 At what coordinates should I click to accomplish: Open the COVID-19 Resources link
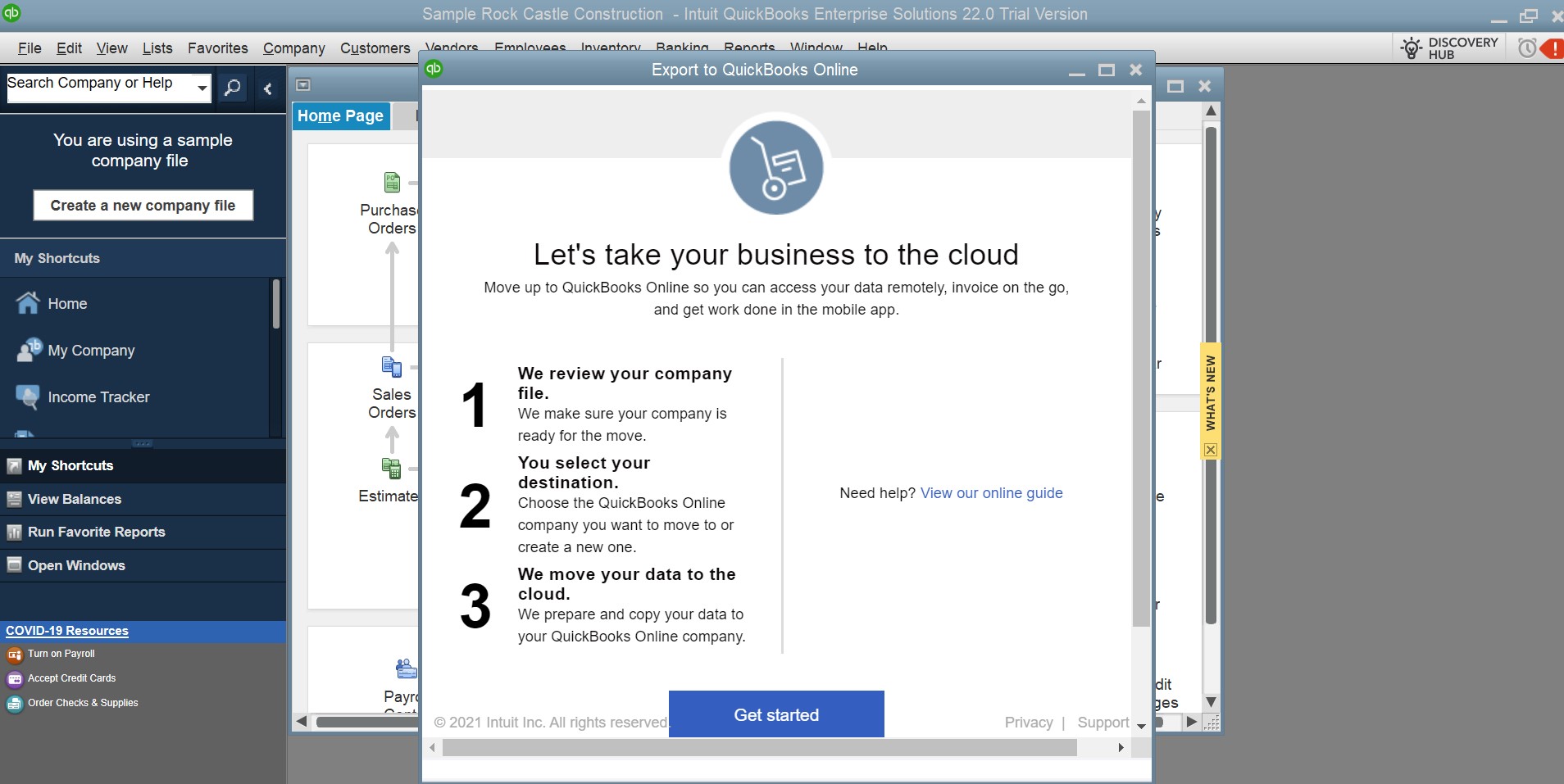click(x=67, y=631)
